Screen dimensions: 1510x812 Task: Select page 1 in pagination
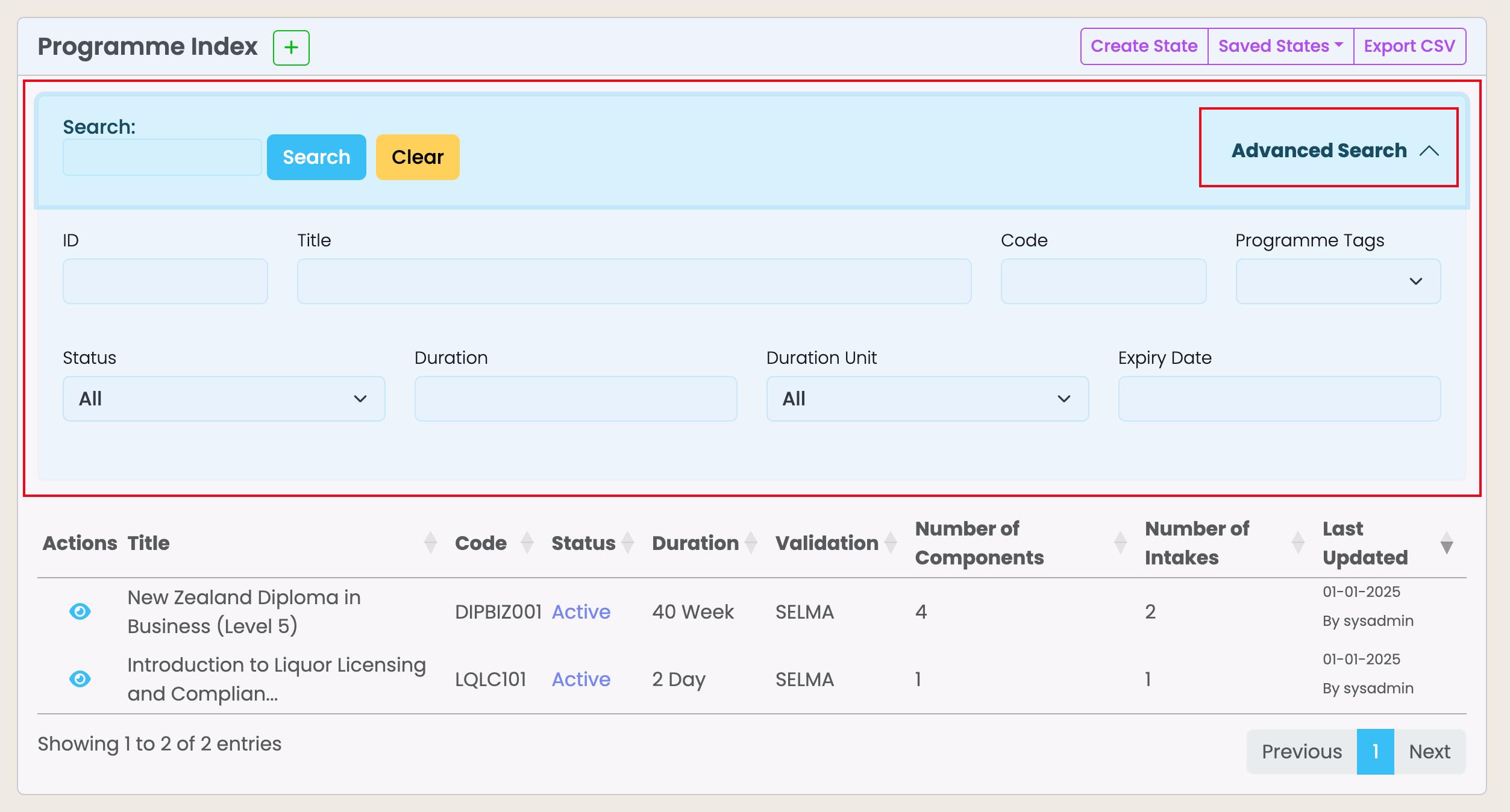(x=1376, y=752)
